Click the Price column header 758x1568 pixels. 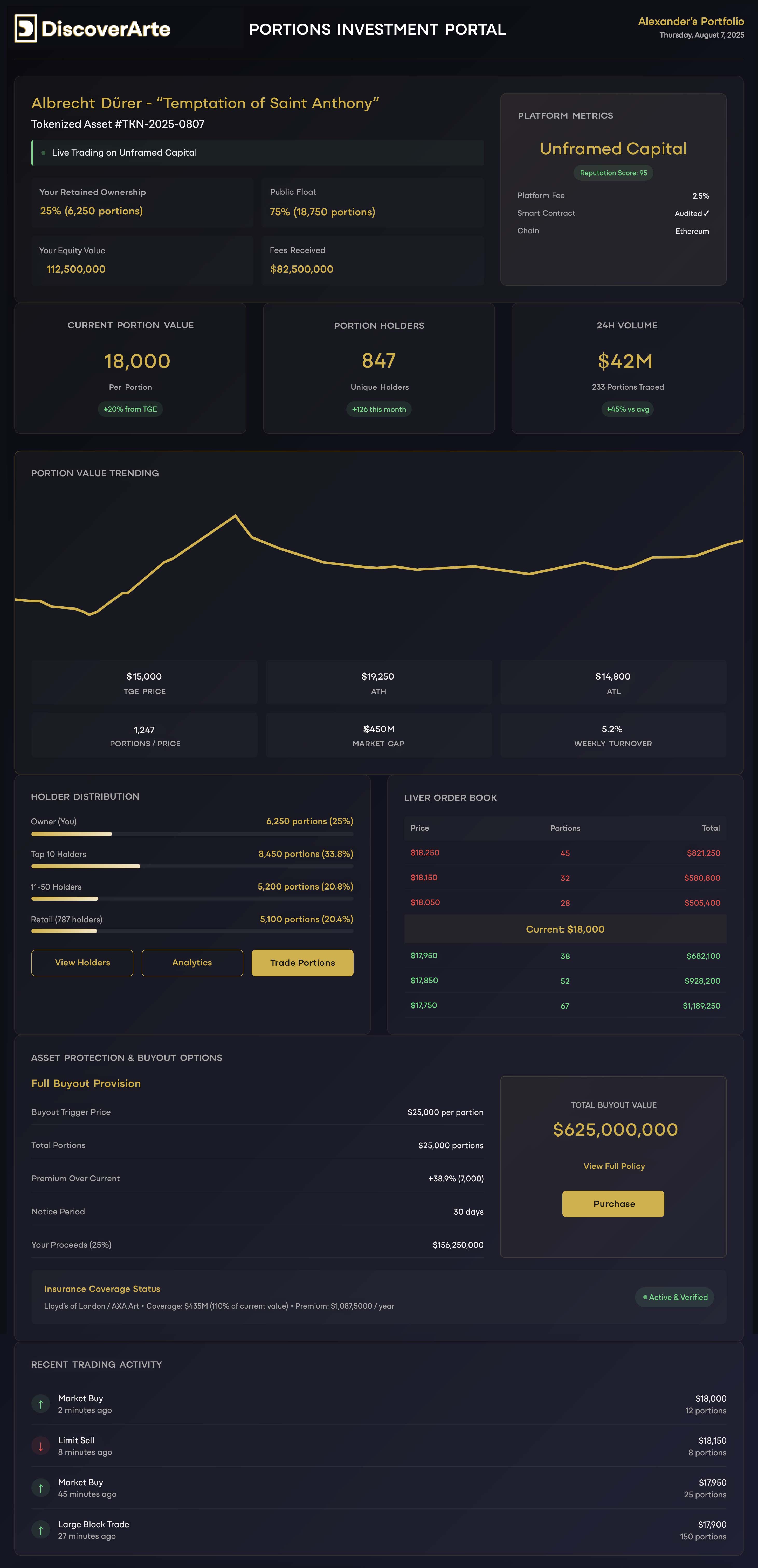click(419, 828)
